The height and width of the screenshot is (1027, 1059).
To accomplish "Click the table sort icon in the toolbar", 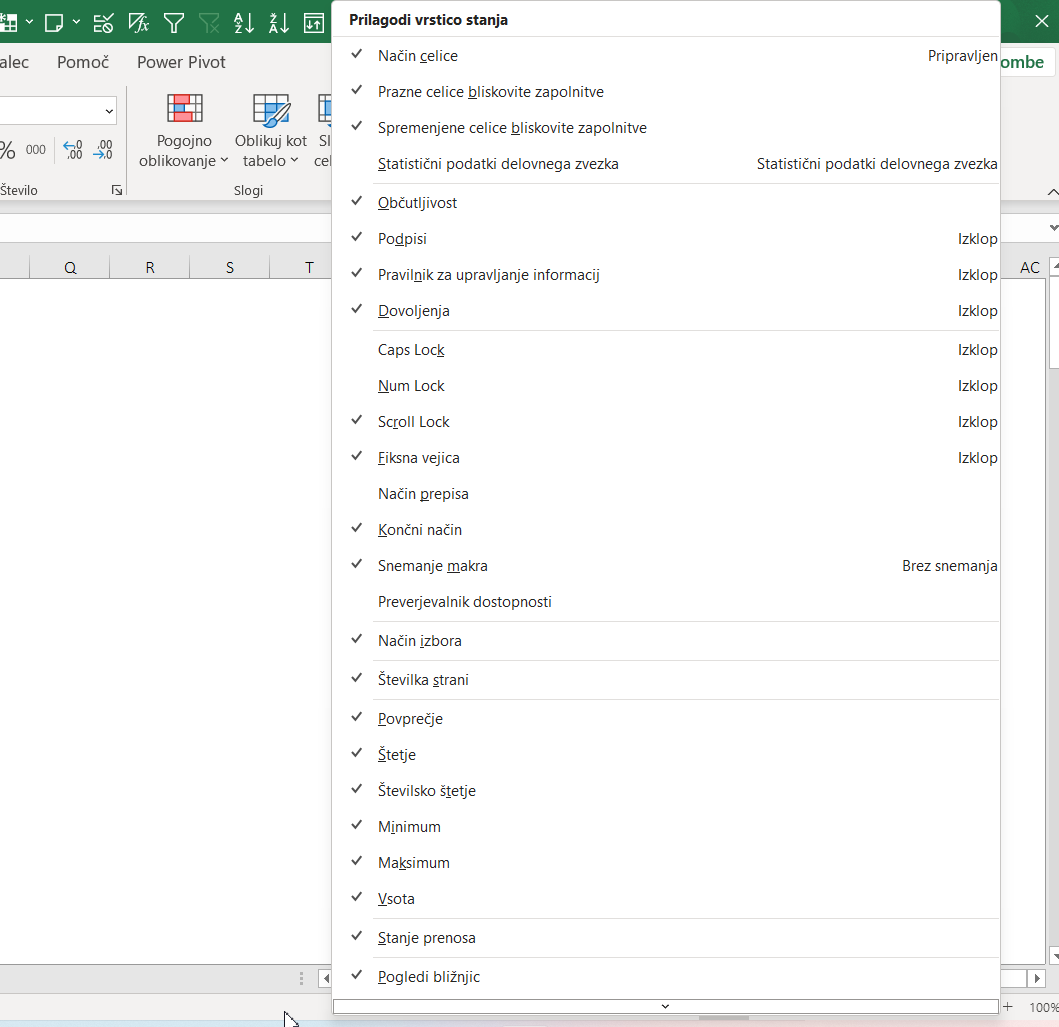I will [x=313, y=23].
